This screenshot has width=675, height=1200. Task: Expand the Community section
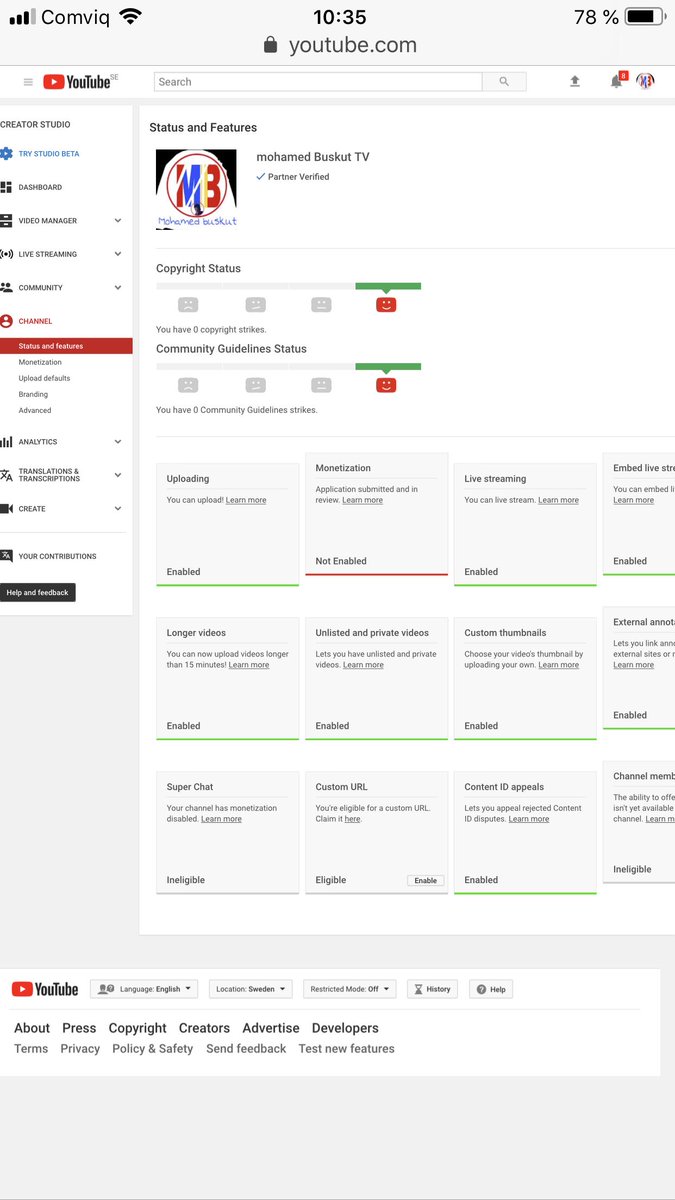coord(118,288)
